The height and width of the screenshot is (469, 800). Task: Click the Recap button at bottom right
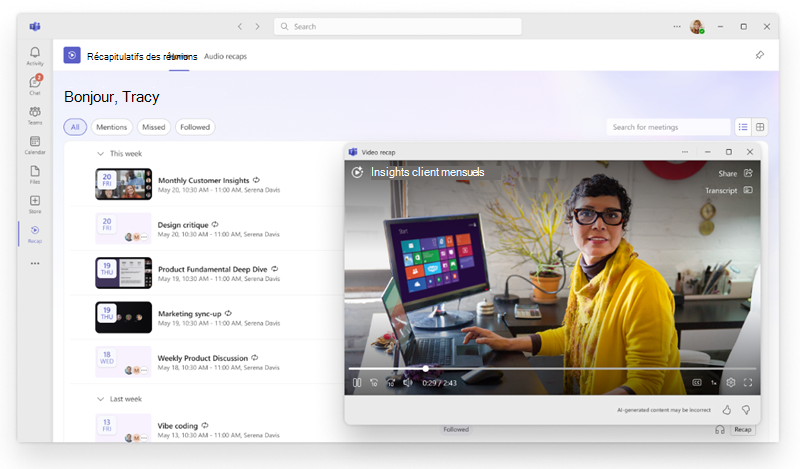tap(743, 430)
